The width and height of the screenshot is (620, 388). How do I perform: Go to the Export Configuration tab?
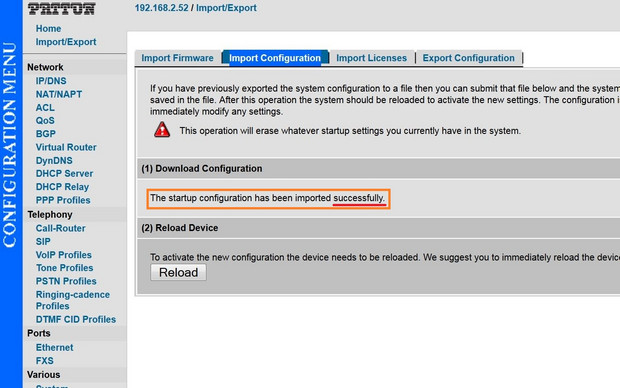(469, 58)
